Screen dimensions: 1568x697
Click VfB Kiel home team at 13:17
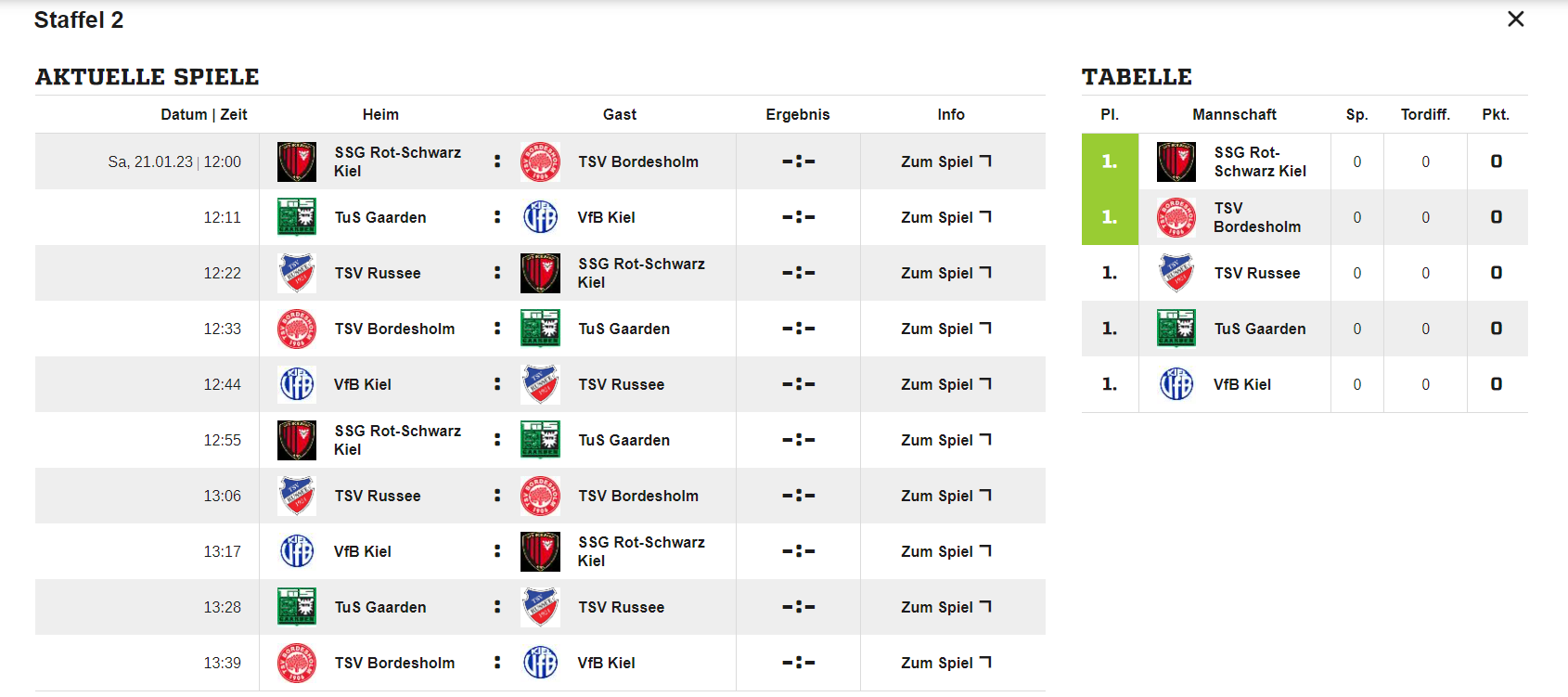pyautogui.click(x=363, y=551)
